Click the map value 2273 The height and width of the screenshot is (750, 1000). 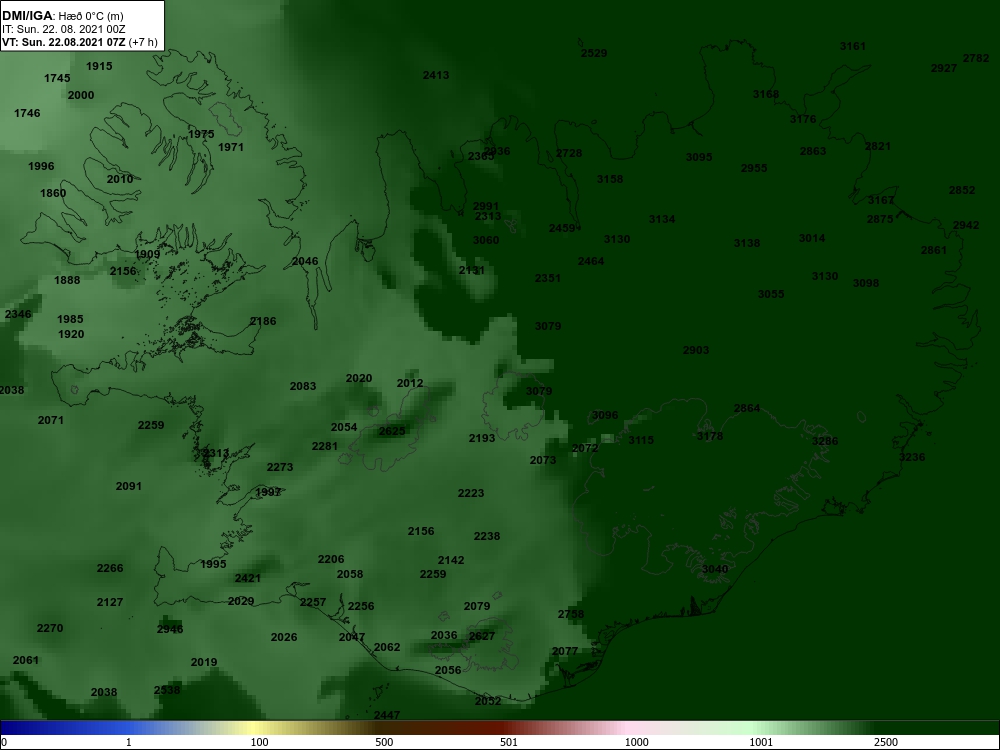[280, 467]
